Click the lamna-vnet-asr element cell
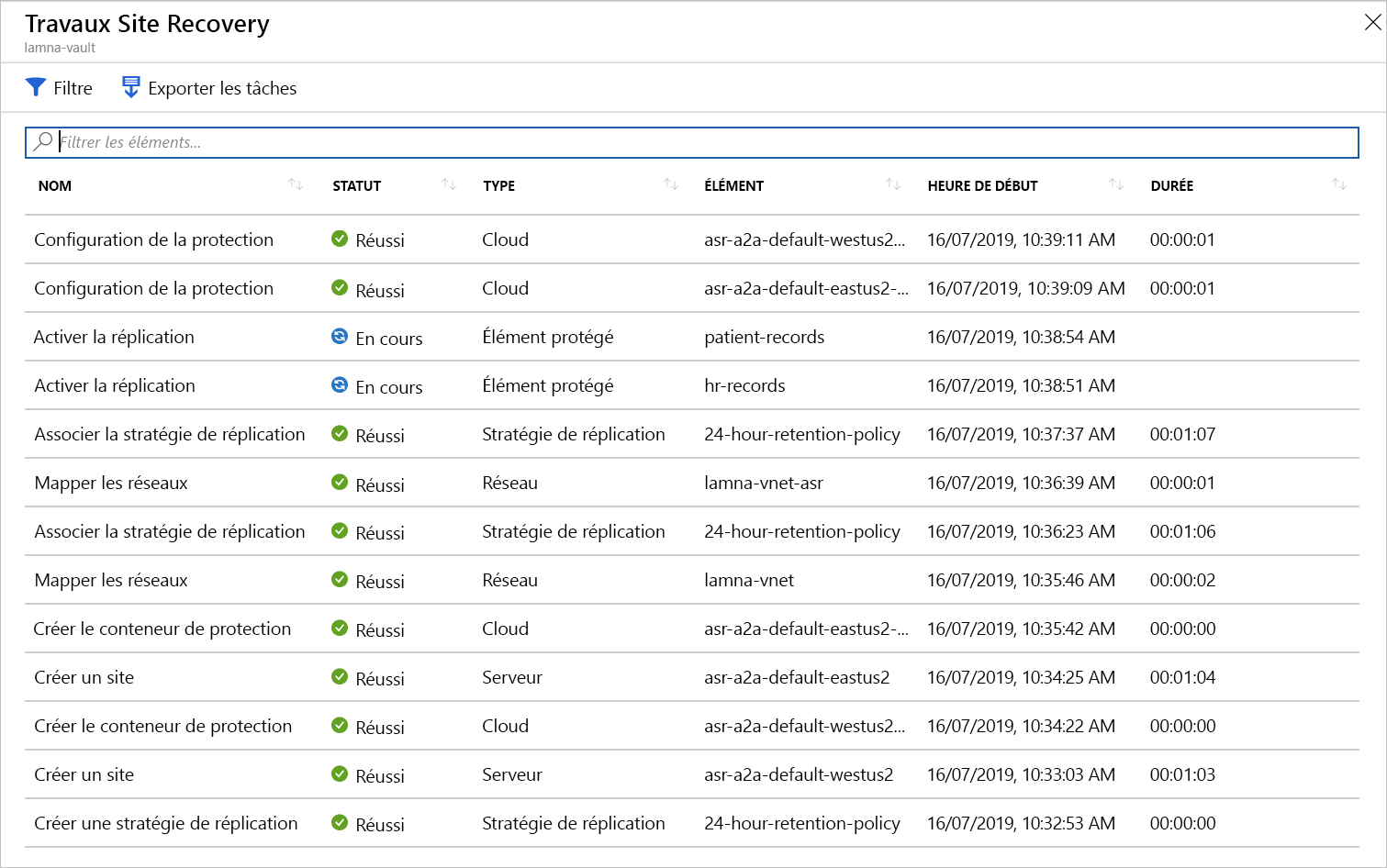Image resolution: width=1387 pixels, height=868 pixels. pyautogui.click(x=764, y=483)
